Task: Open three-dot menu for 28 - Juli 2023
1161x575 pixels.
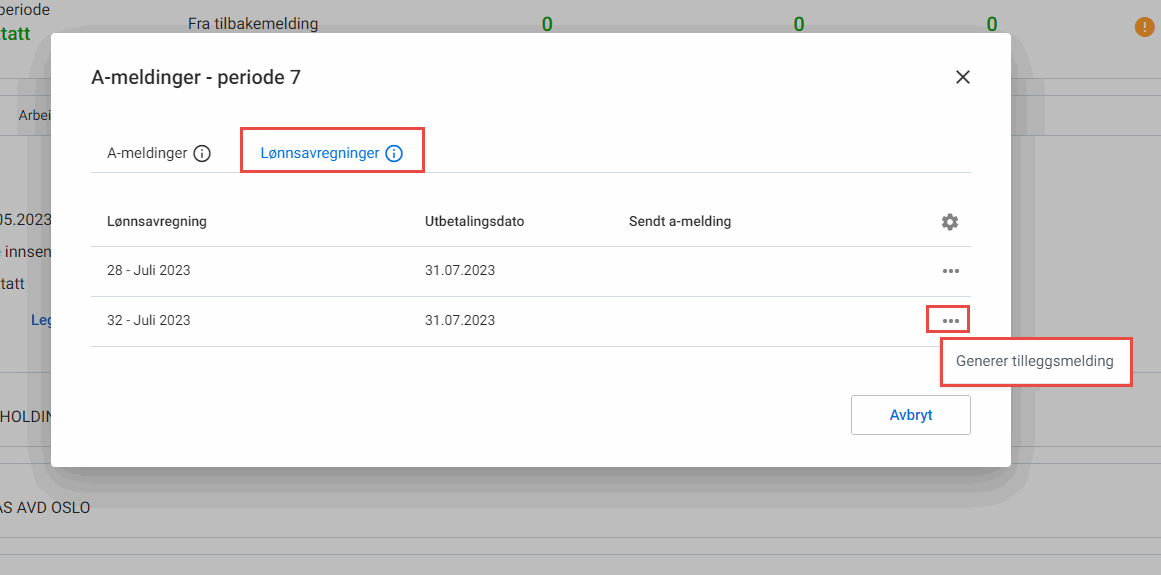Action: click(x=950, y=271)
